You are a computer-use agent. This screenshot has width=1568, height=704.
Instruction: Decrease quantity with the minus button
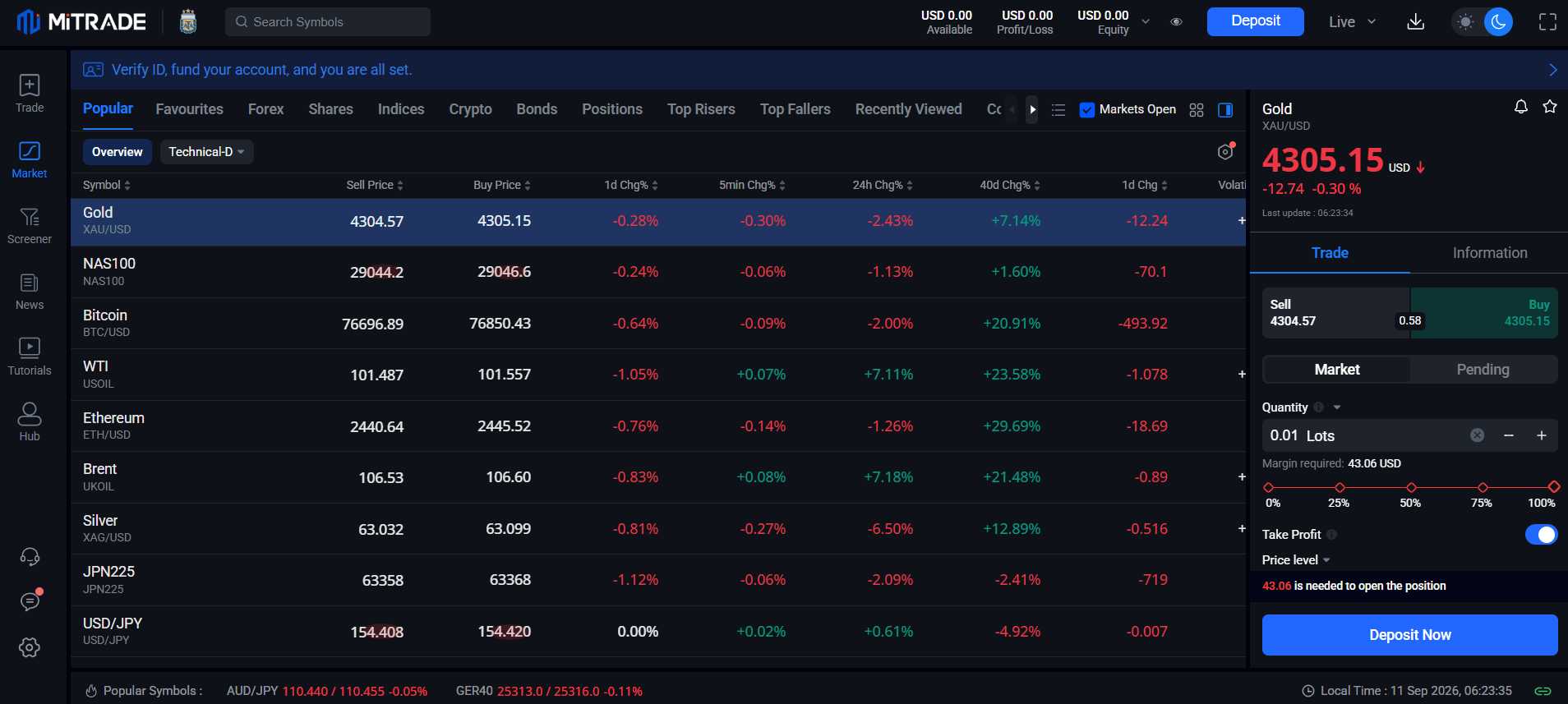click(1509, 435)
